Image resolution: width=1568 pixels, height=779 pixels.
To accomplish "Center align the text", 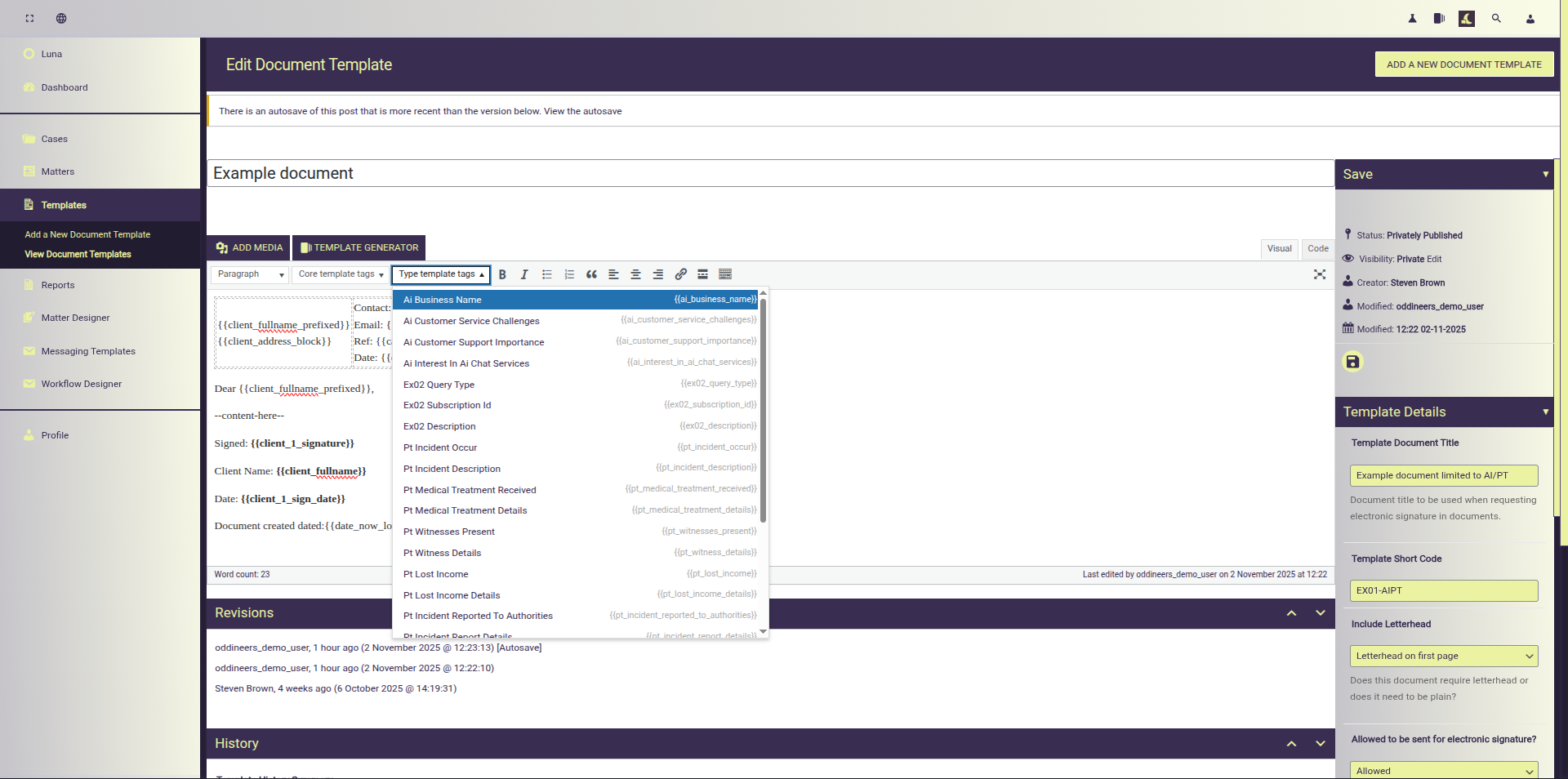I will [x=635, y=274].
